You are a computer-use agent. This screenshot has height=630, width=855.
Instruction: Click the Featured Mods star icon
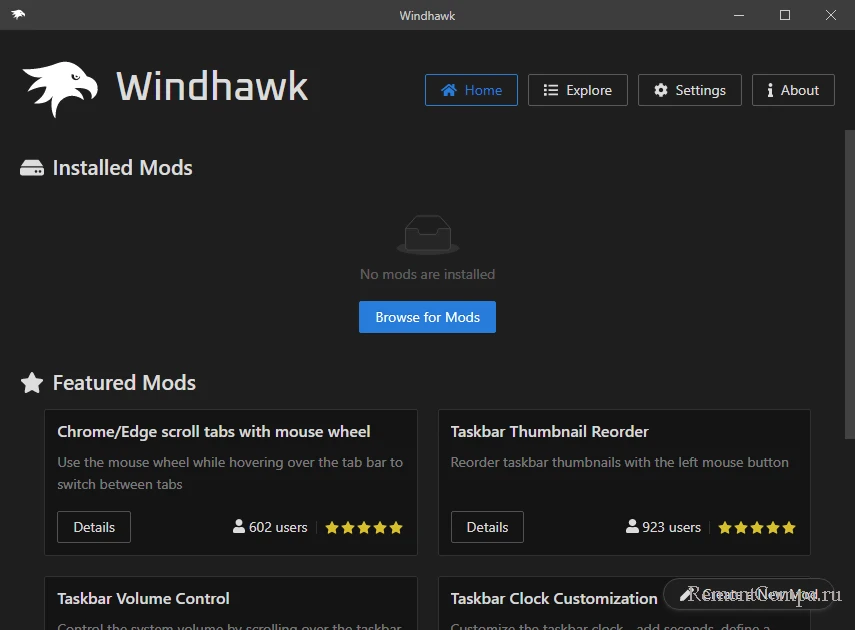click(32, 383)
